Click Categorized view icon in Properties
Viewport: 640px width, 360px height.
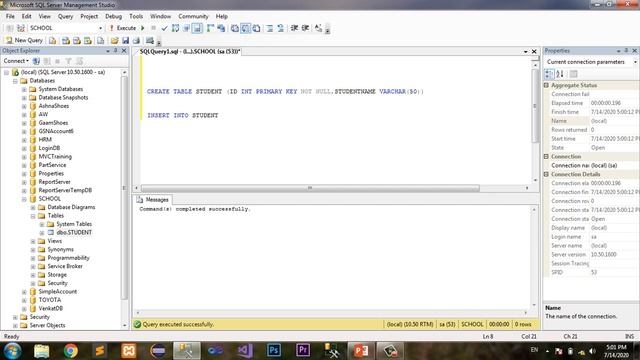[549, 74]
